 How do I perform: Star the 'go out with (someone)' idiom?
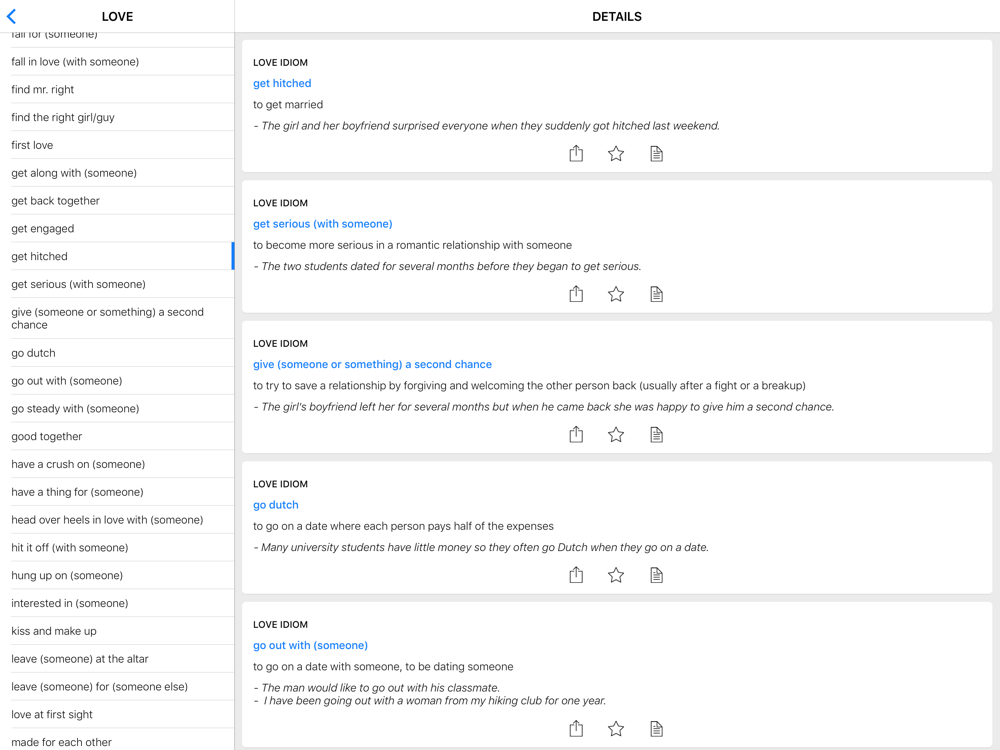point(616,729)
